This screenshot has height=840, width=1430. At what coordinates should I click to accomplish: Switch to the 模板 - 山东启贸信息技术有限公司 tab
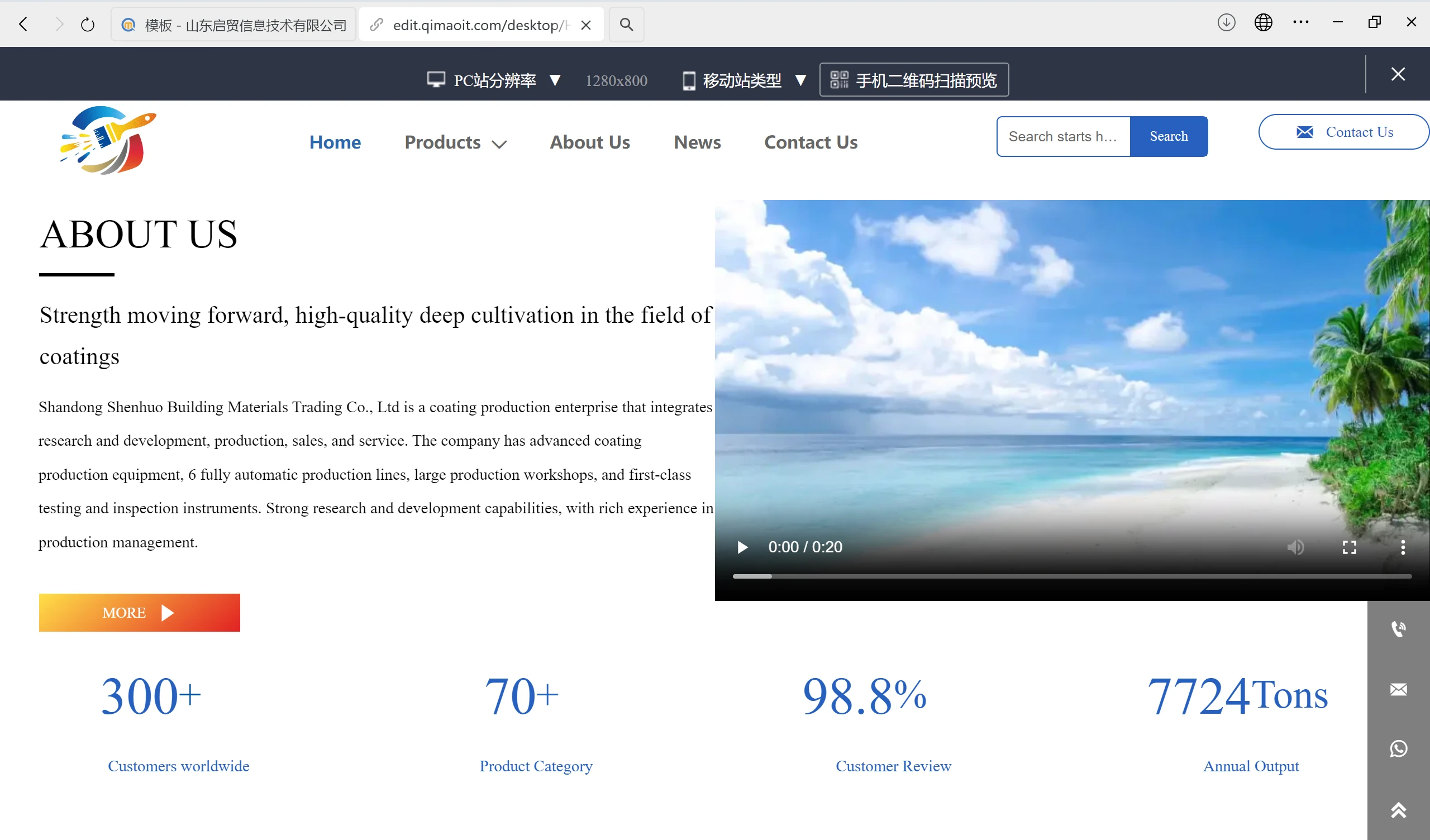[234, 25]
